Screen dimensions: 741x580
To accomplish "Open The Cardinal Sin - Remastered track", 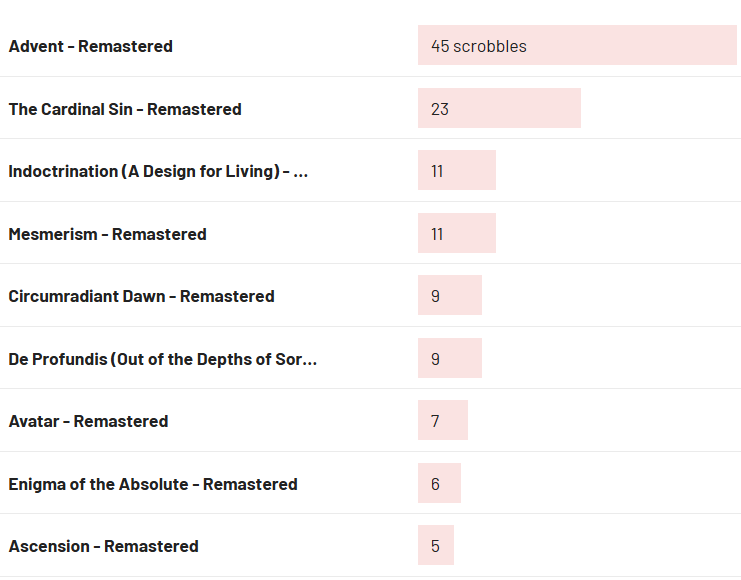I will (x=125, y=109).
